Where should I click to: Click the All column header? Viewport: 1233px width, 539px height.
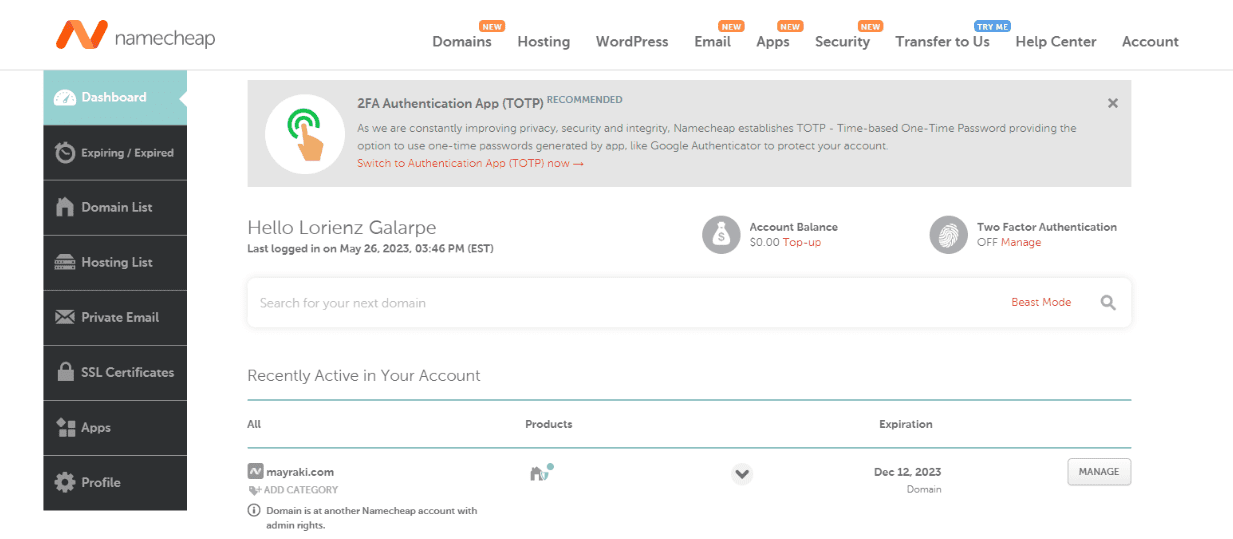pyautogui.click(x=254, y=424)
